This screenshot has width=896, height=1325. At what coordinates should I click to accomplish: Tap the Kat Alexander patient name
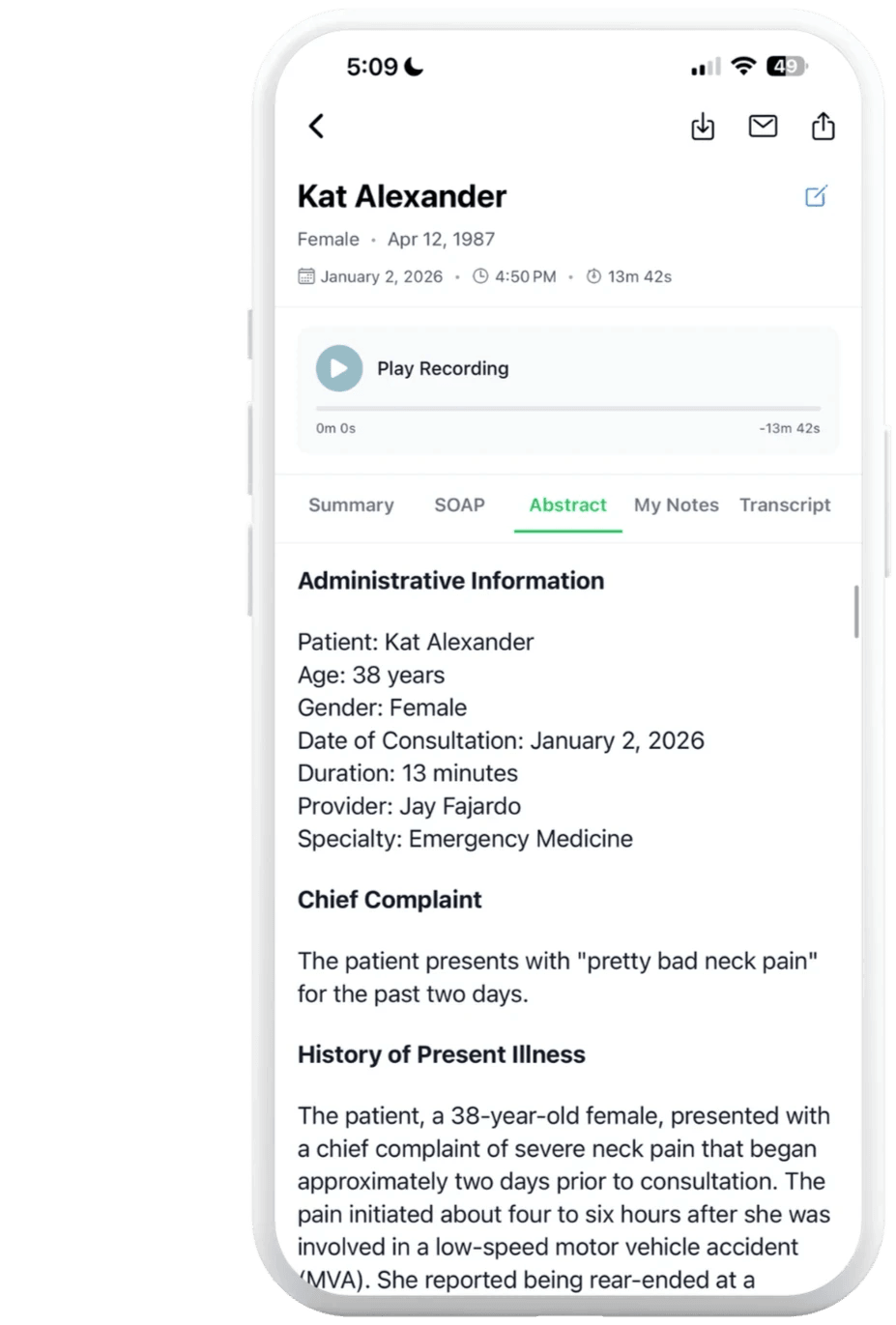click(x=401, y=196)
